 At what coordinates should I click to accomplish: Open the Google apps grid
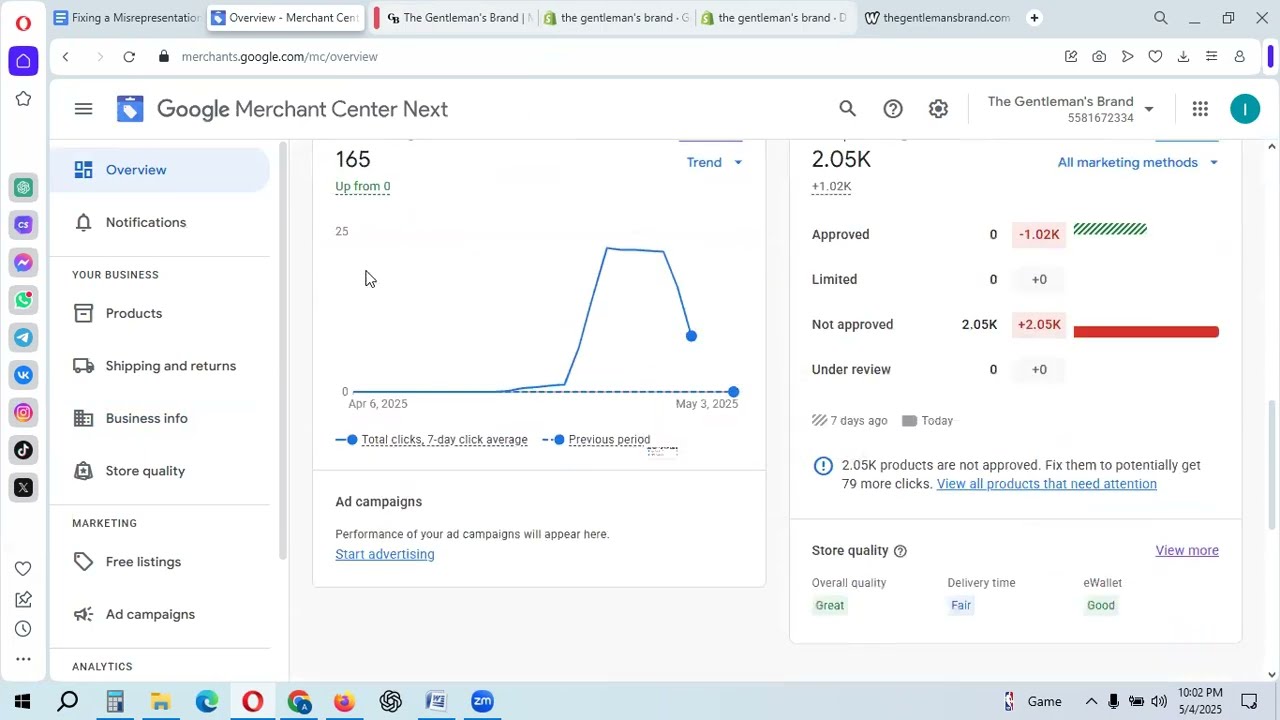tap(1200, 109)
